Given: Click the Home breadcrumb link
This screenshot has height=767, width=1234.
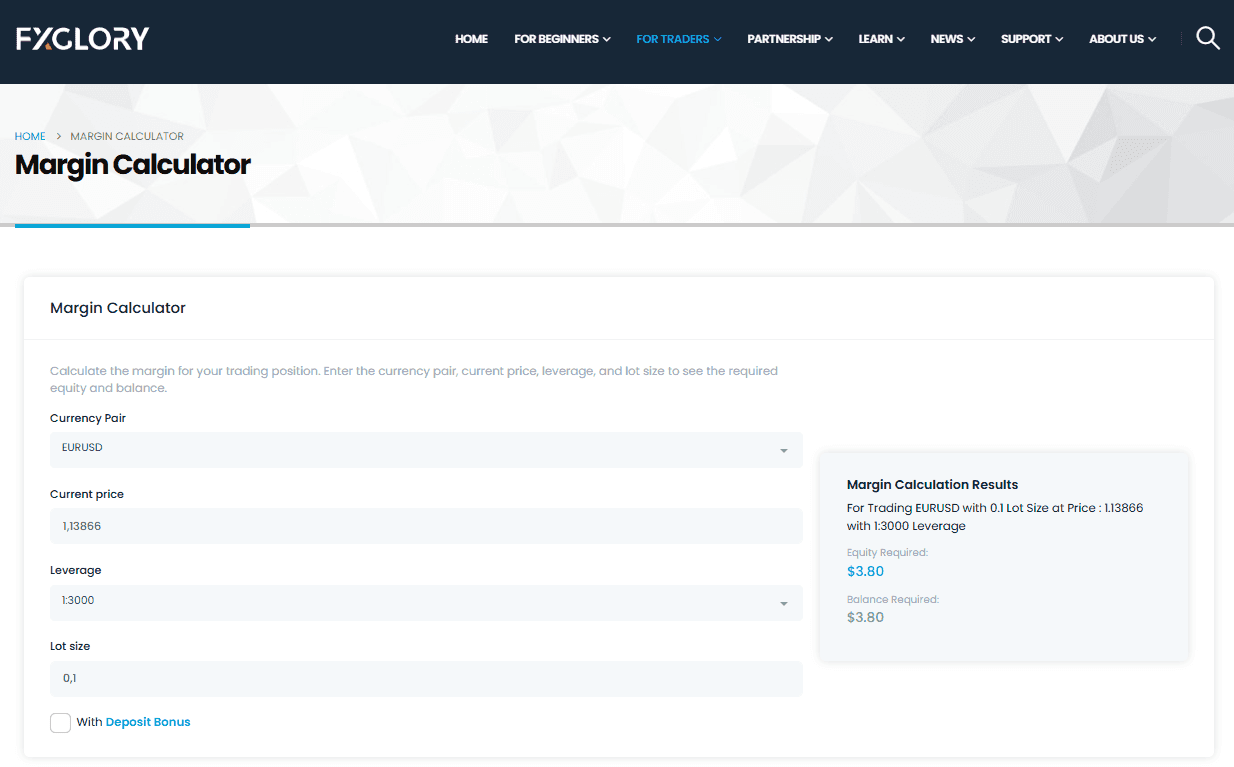Looking at the screenshot, I should [x=30, y=136].
